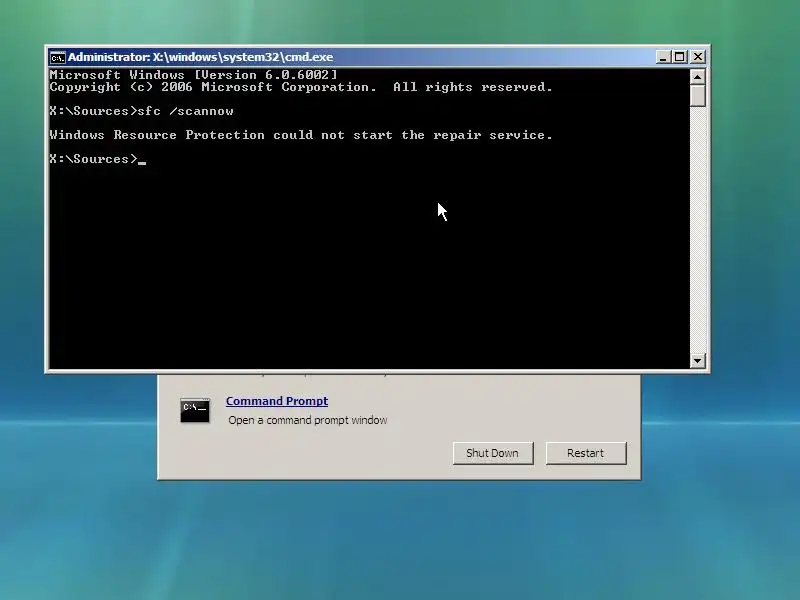Click the Copyright 2006 Microsoft Corporation line
800x600 pixels.
(301, 87)
